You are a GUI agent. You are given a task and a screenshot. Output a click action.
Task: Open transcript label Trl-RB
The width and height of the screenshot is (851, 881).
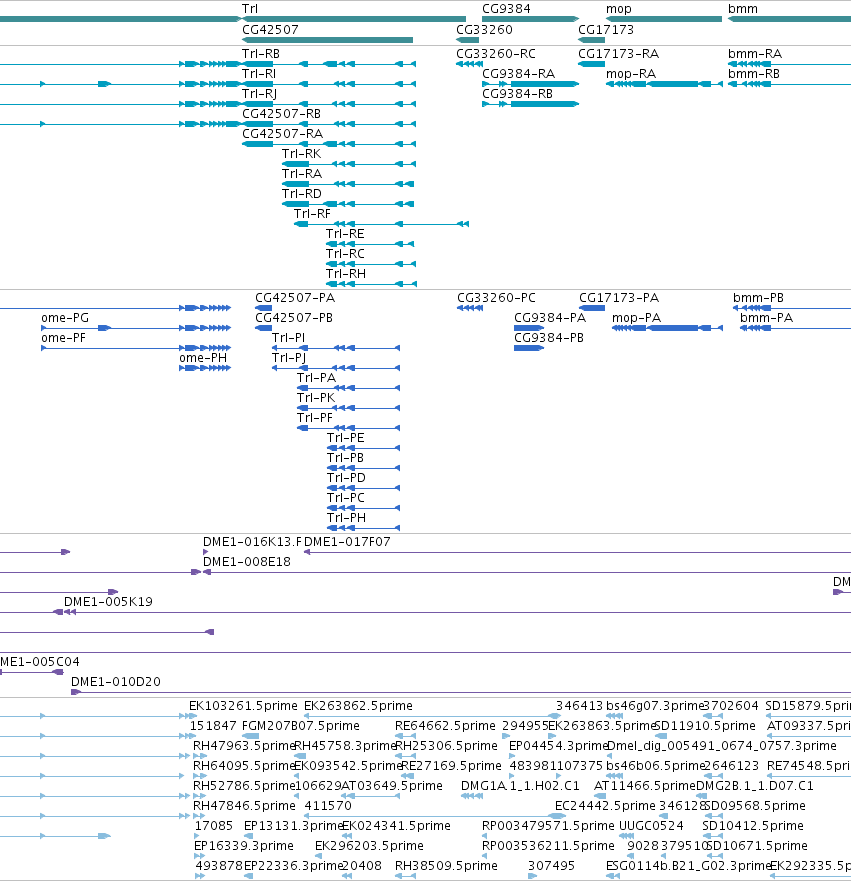coord(261,54)
